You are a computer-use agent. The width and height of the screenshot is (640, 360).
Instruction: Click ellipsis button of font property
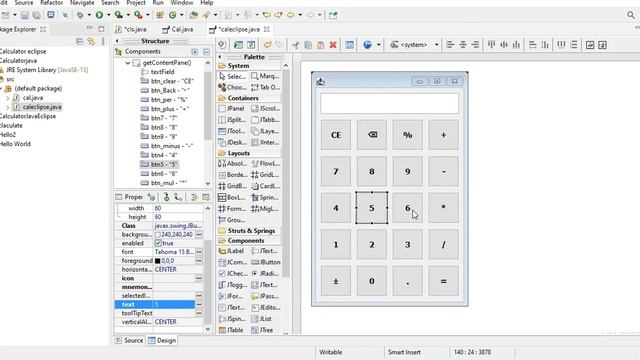(x=199, y=252)
